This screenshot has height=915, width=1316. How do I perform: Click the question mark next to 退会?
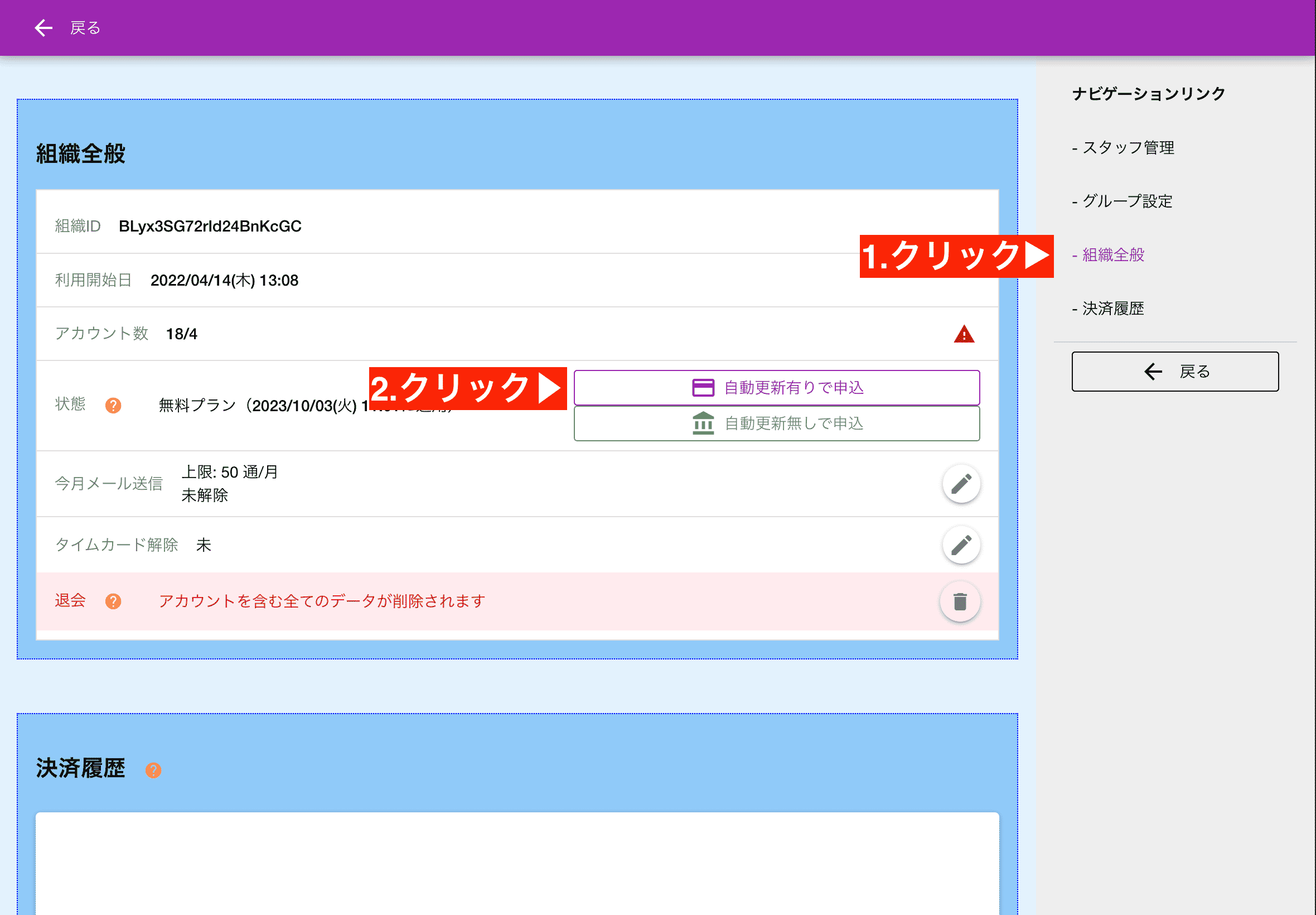click(114, 601)
